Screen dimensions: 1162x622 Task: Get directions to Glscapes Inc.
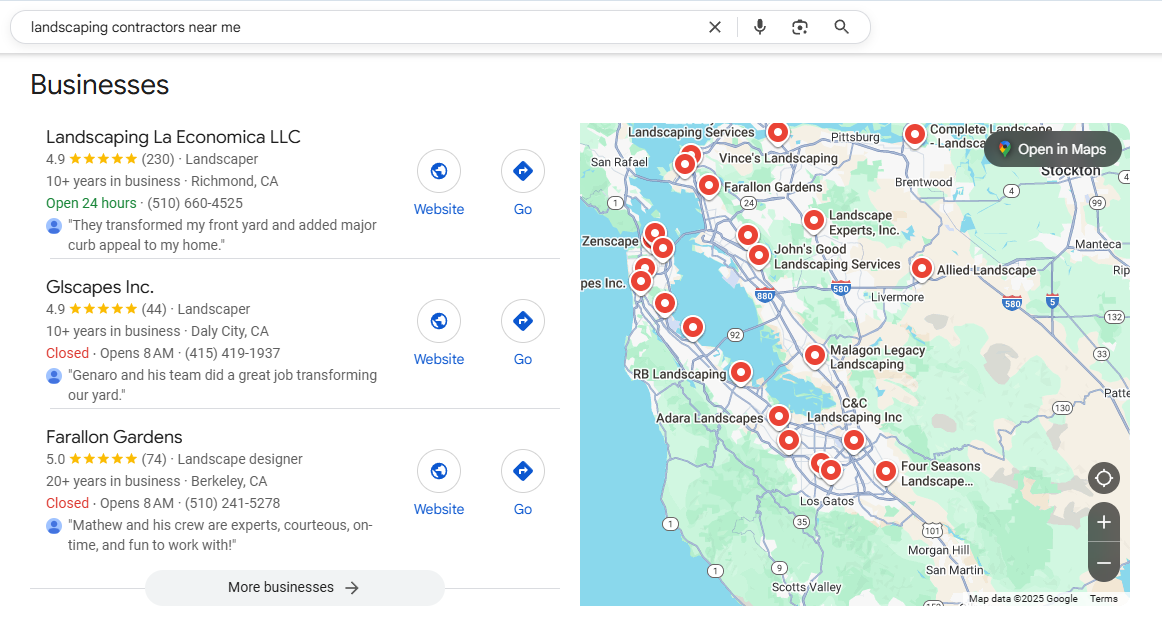tap(523, 321)
